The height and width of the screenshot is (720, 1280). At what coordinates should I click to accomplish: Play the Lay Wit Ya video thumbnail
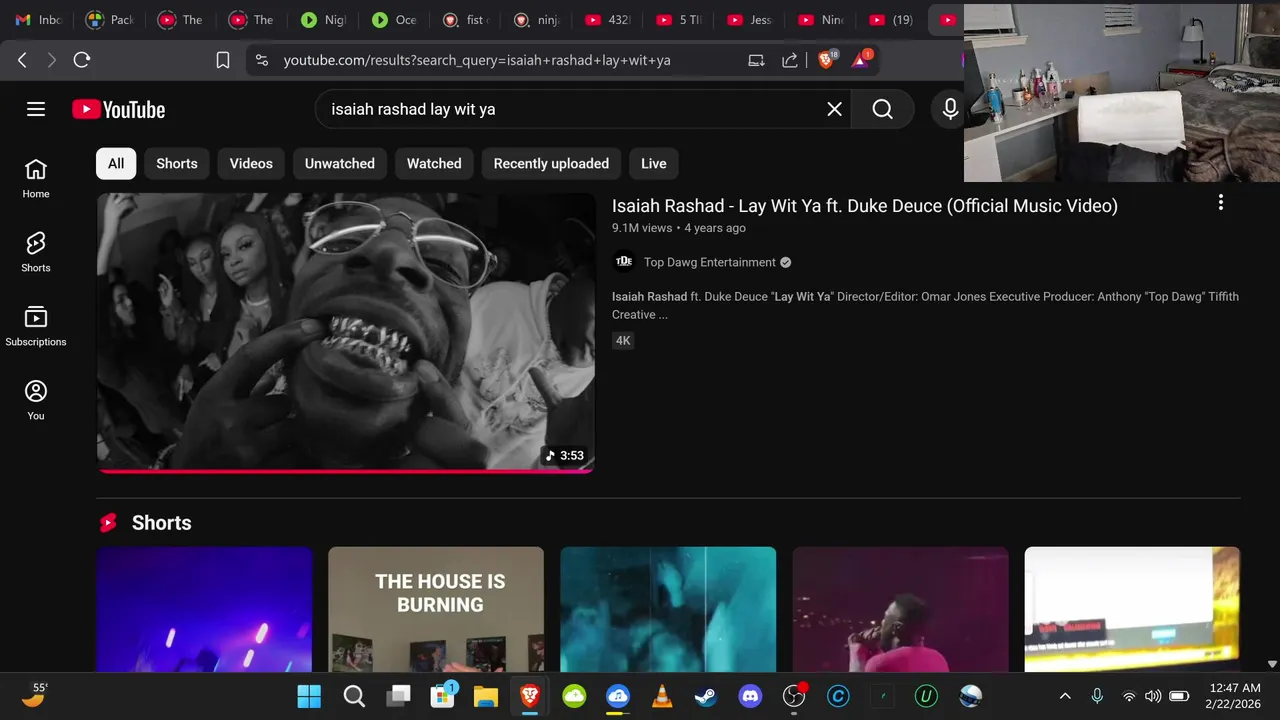(346, 332)
